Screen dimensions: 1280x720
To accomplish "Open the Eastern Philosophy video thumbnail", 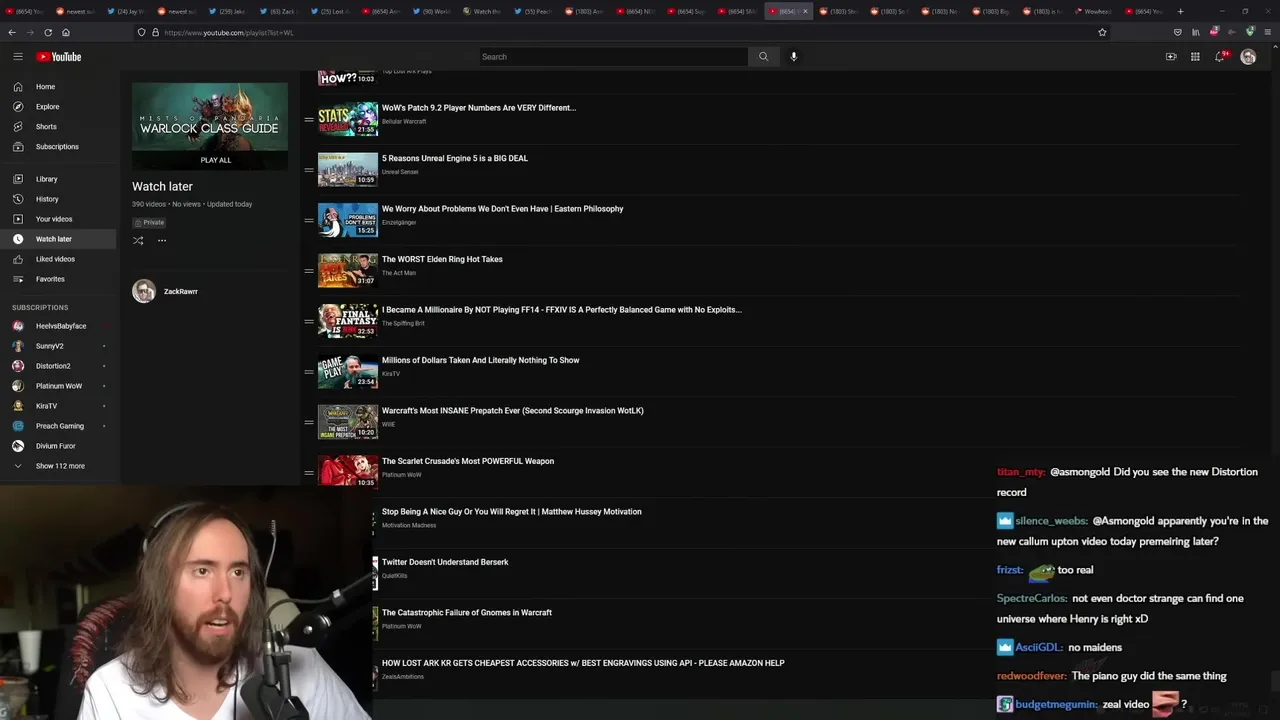I will (348, 220).
